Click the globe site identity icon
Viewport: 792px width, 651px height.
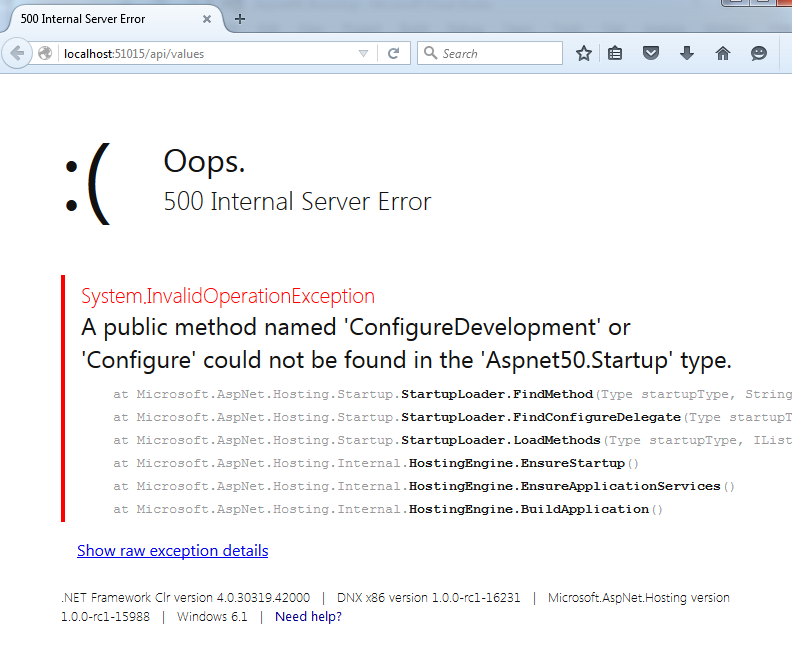pyautogui.click(x=46, y=54)
